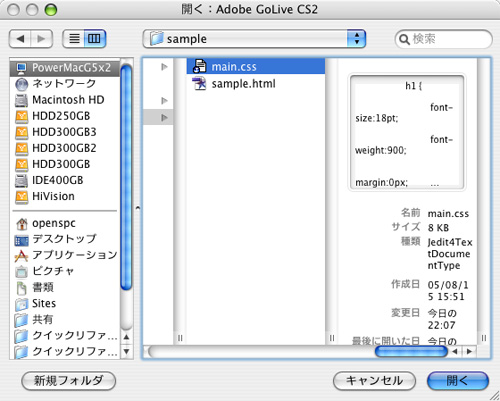Click the sample.html file icon
This screenshot has height=401, width=500.
[x=199, y=83]
